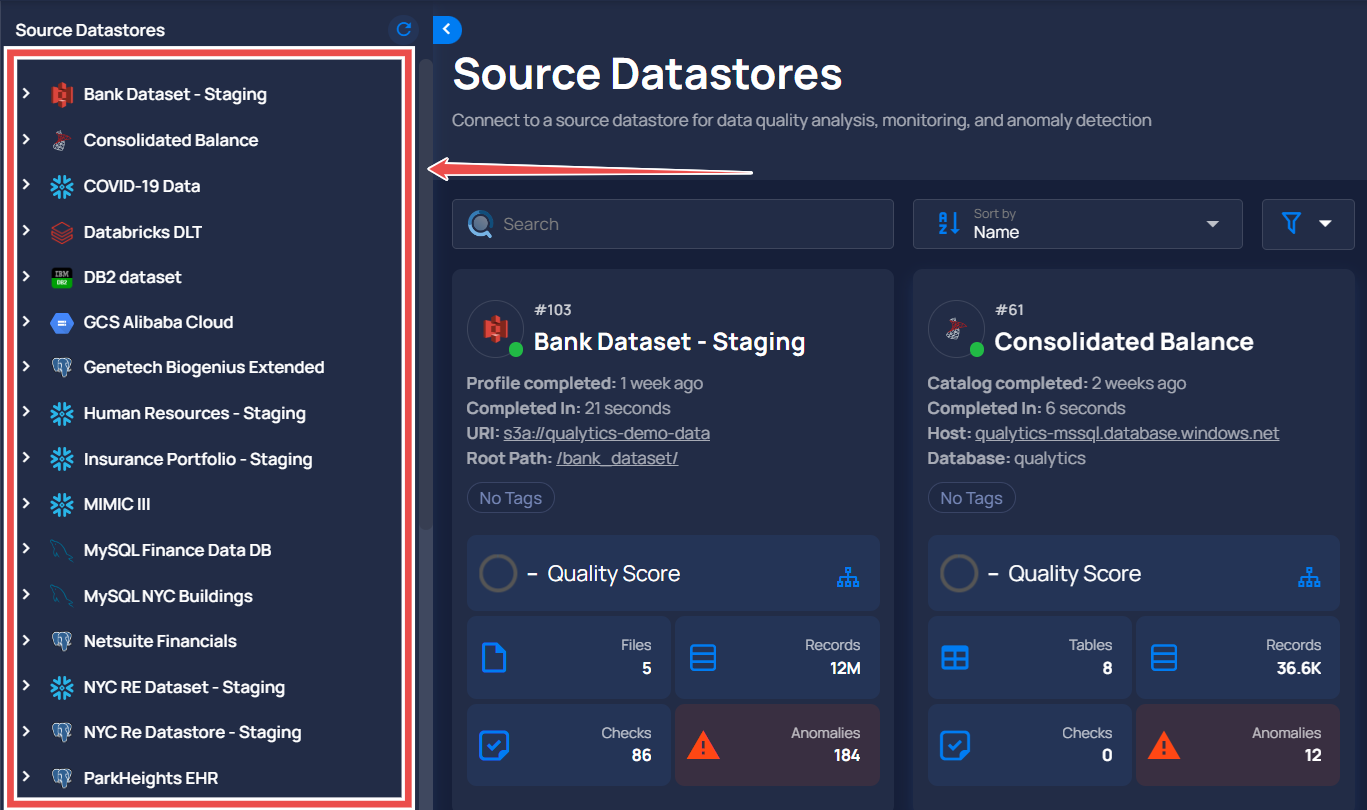Viewport: 1367px width, 810px height.
Task: Click the NYC Re Datastore - Staging PostgreSQL icon
Action: coord(62,733)
